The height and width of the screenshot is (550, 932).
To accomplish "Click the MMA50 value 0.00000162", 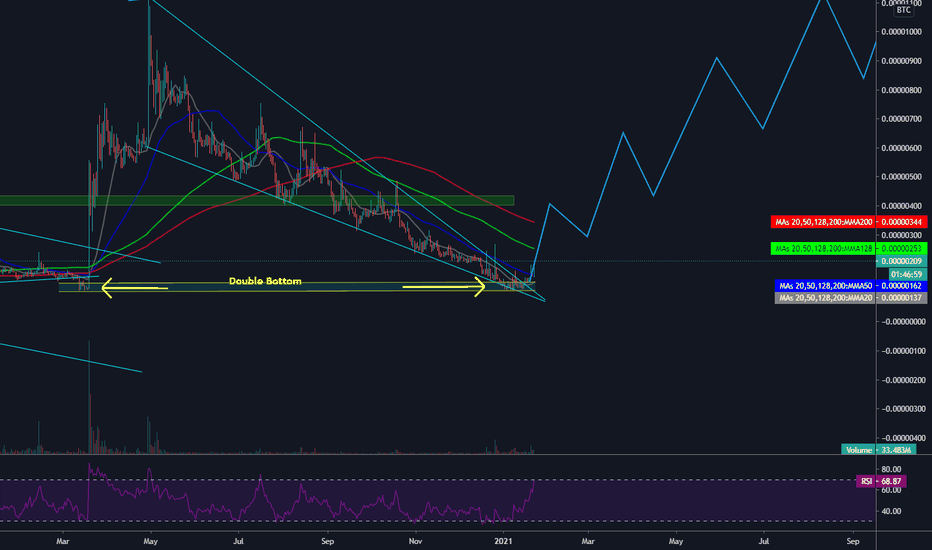I will tap(902, 286).
